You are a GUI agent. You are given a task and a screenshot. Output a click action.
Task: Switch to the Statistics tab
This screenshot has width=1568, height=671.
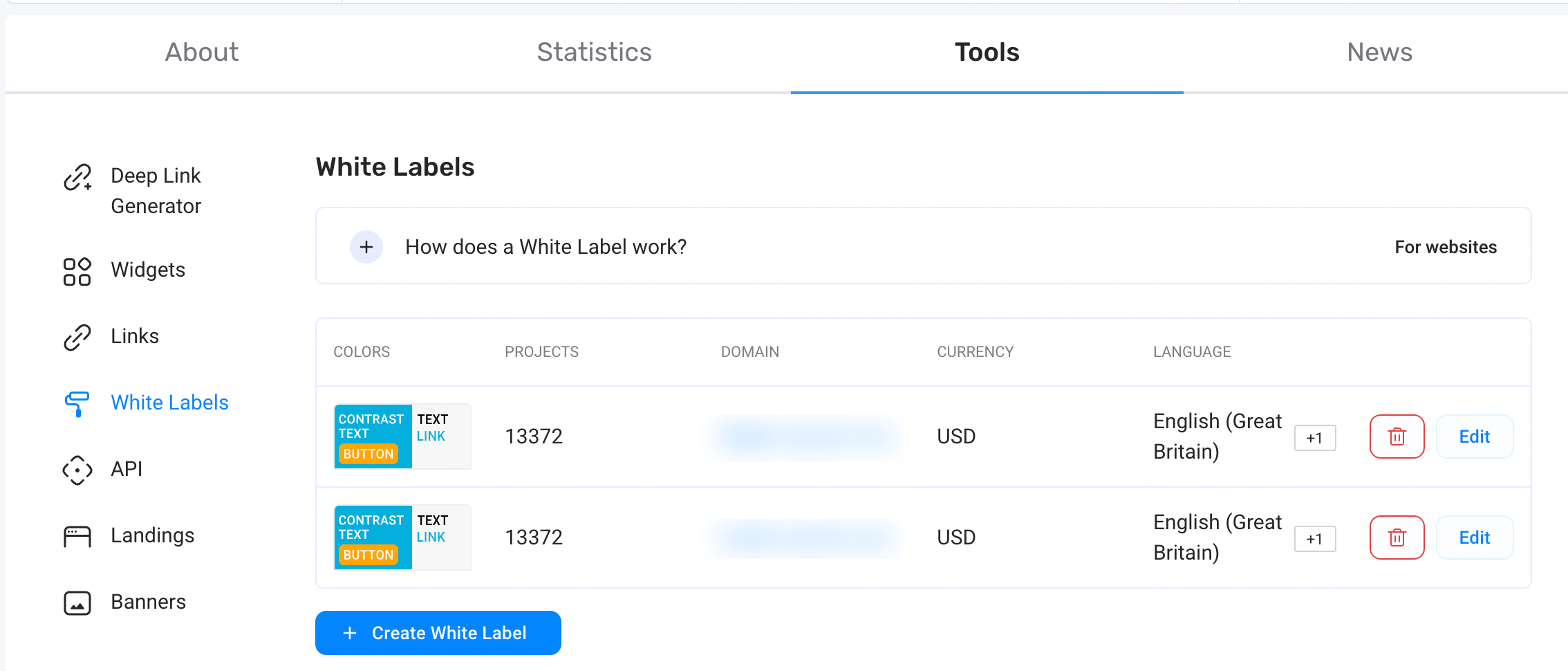point(594,53)
